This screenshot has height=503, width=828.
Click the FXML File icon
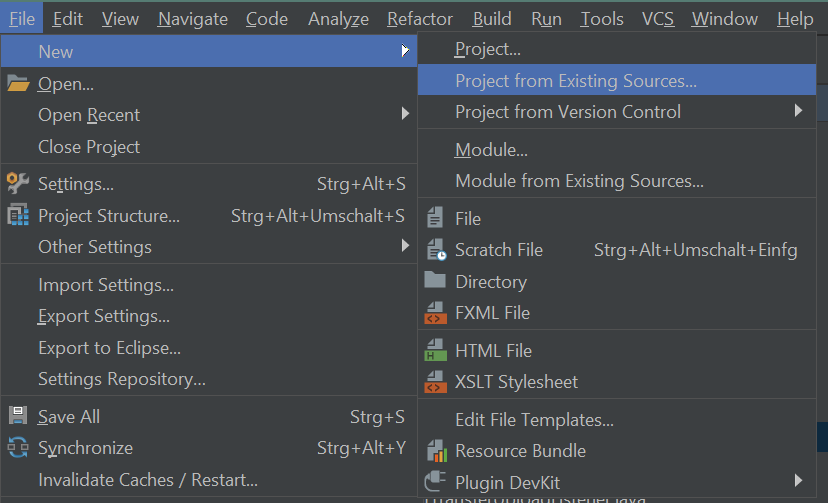(x=435, y=313)
